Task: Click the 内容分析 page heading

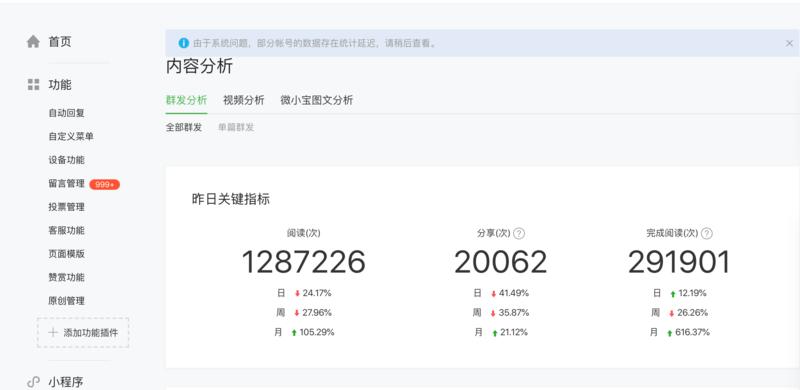Action: coord(199,66)
